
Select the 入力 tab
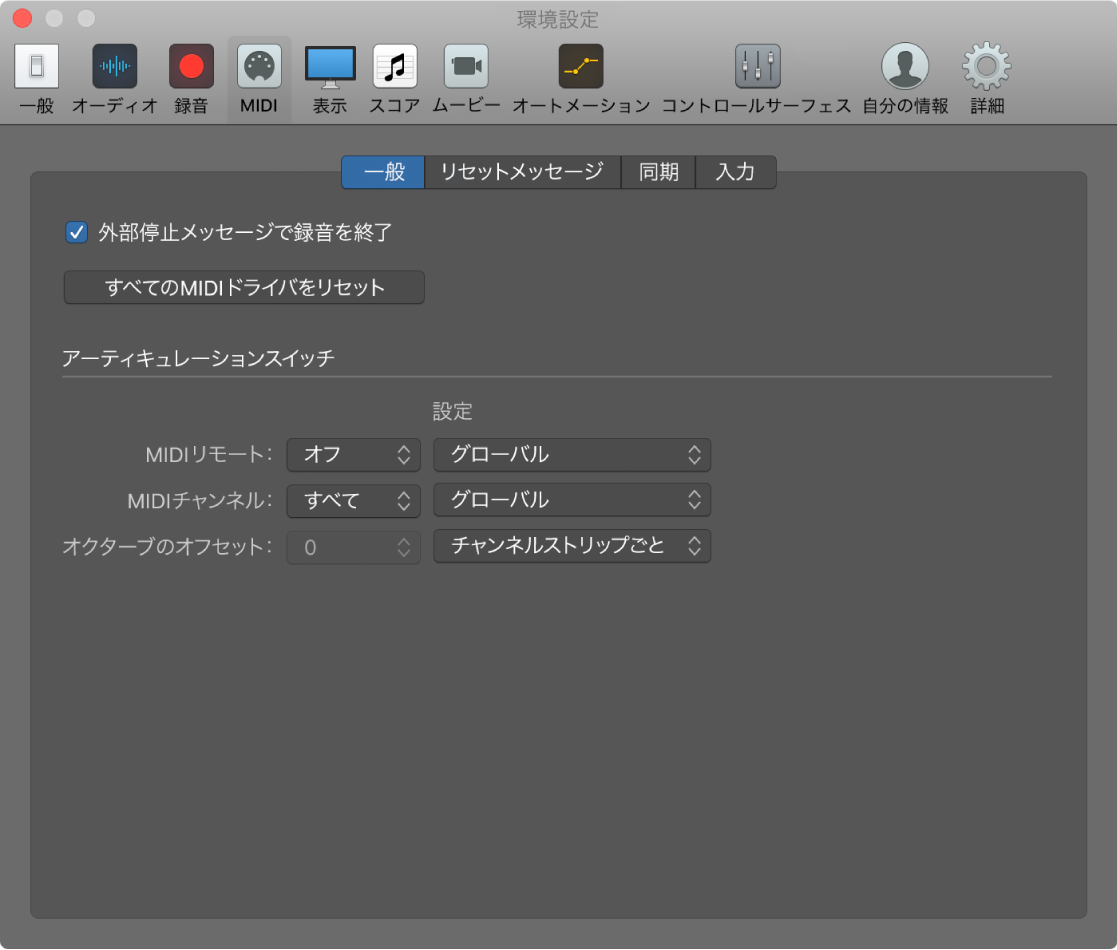[x=735, y=172]
